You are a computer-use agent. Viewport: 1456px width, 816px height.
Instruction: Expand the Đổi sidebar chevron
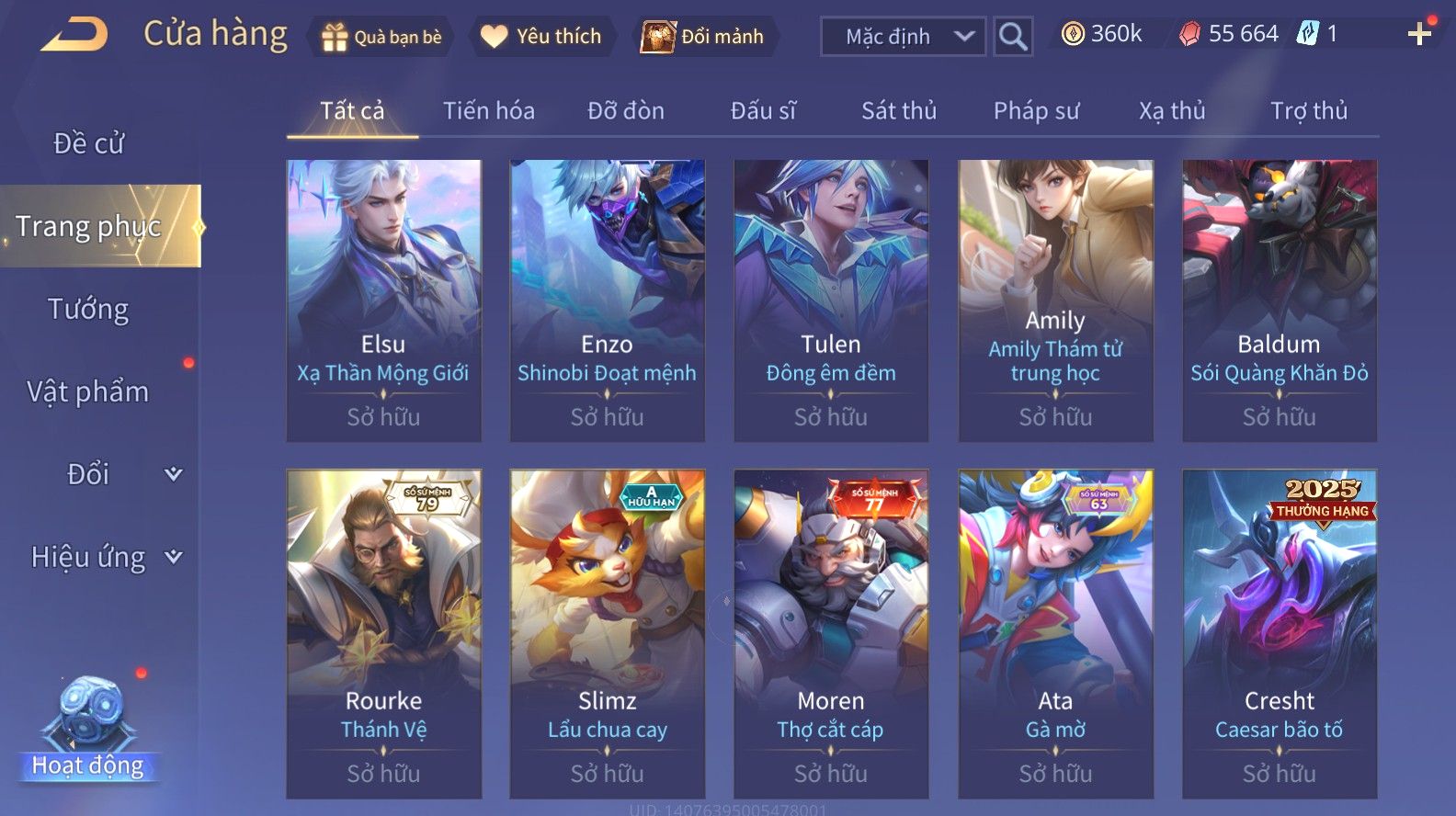[173, 474]
